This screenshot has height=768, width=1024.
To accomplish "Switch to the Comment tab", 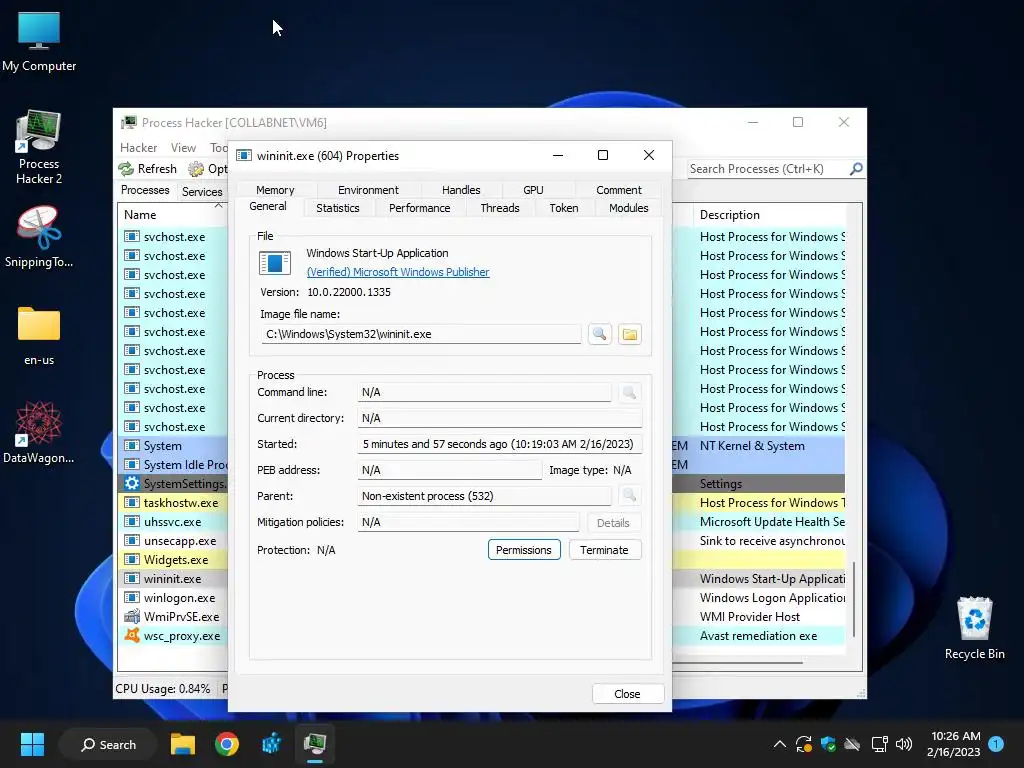I will coord(618,190).
